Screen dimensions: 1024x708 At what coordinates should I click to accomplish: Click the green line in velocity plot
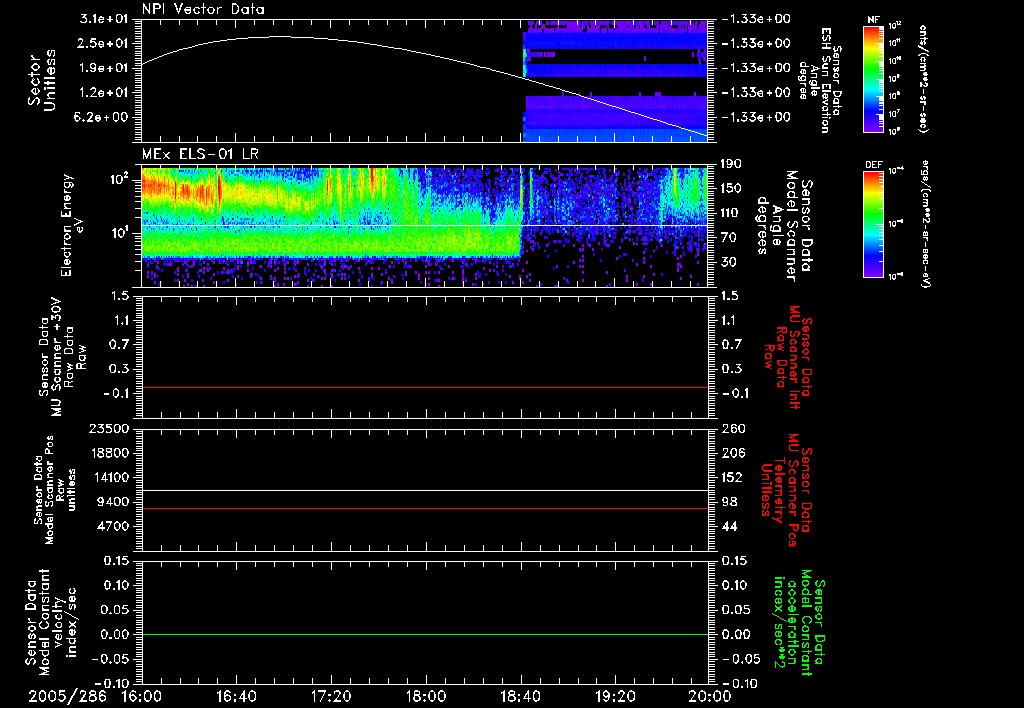(425, 634)
